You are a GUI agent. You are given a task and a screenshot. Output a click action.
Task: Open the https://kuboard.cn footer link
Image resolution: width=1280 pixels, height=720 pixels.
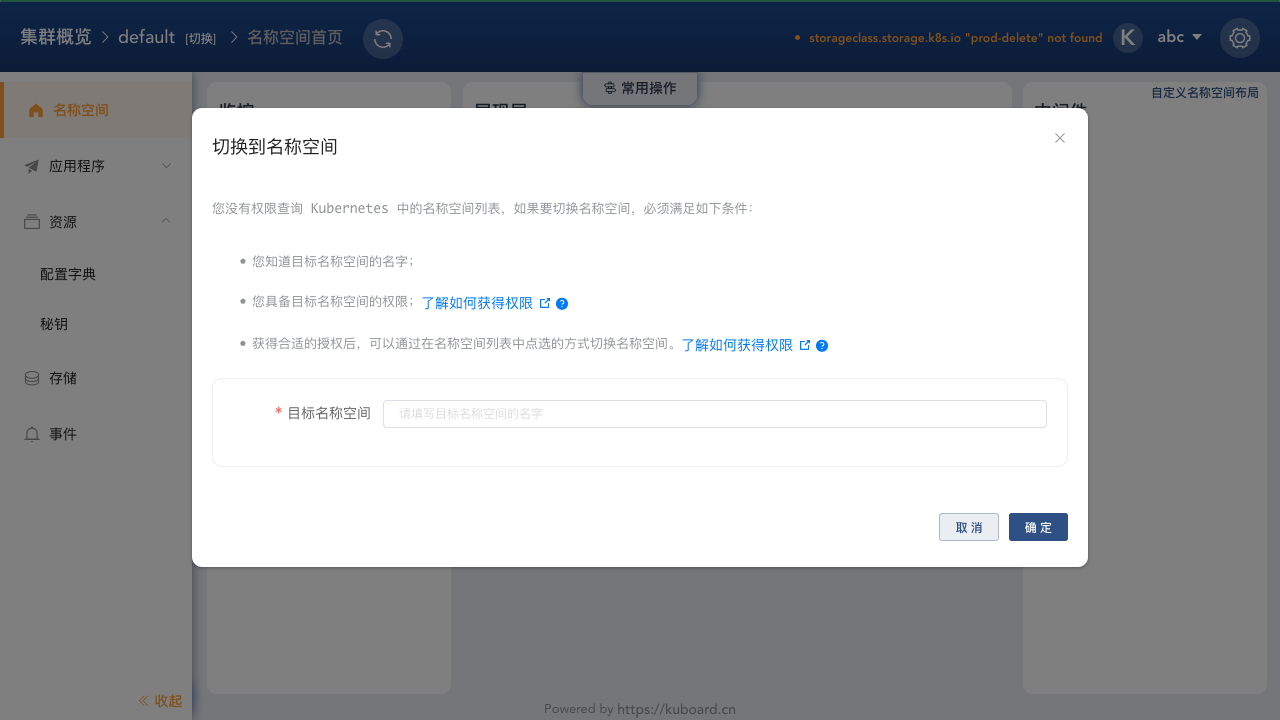click(676, 709)
